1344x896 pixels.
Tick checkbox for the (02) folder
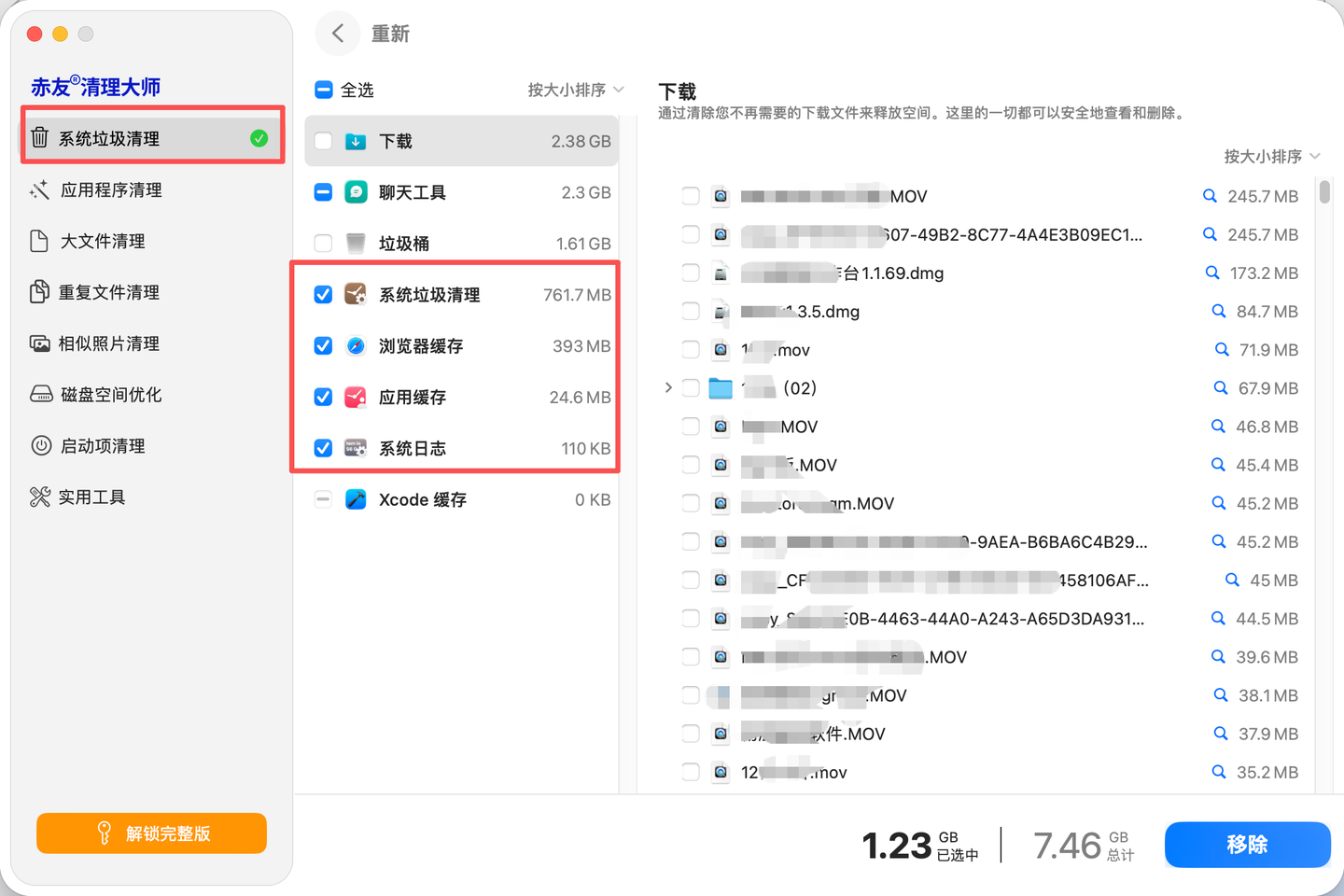[x=691, y=387]
